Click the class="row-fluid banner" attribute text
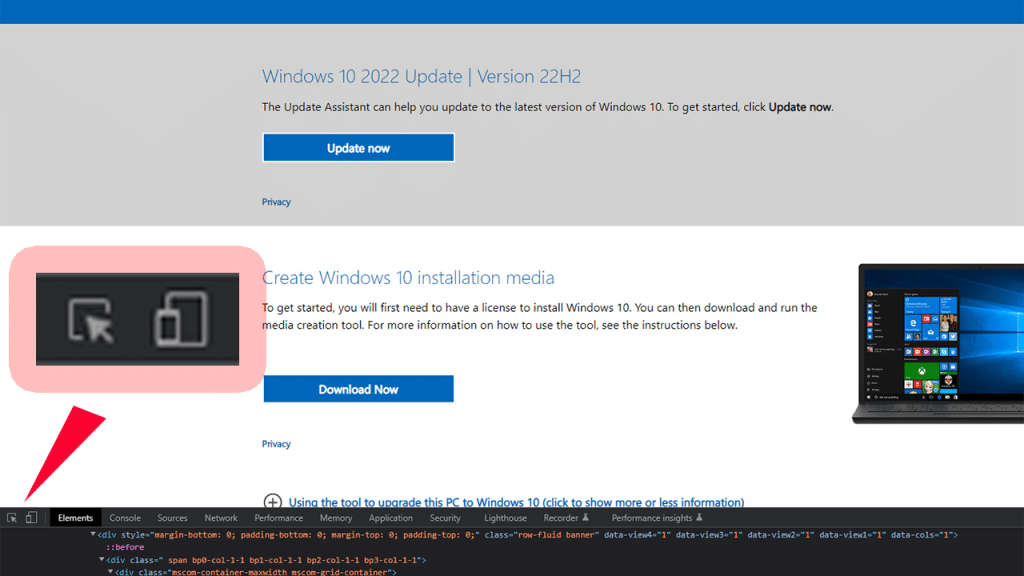Screen dimensions: 1024x576 [541, 535]
